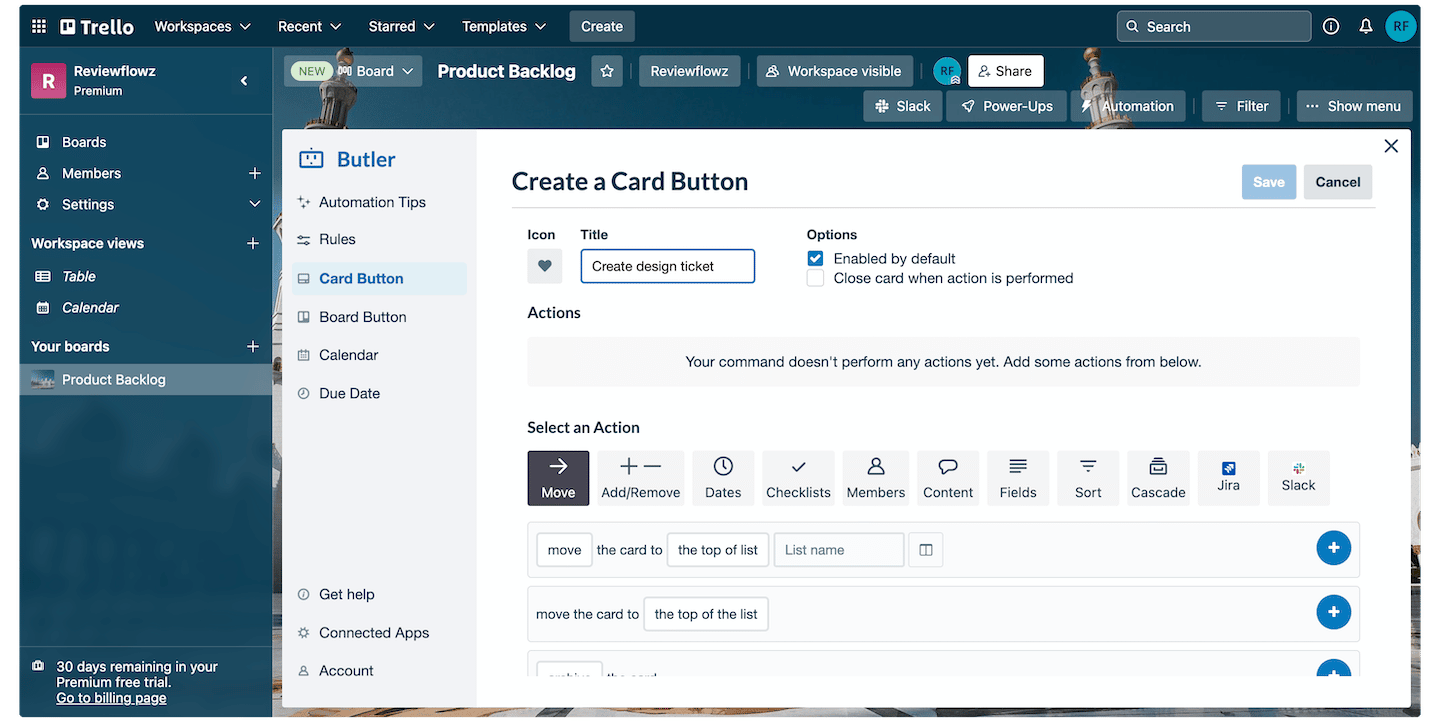Close the Butler panel with X

(x=1390, y=146)
